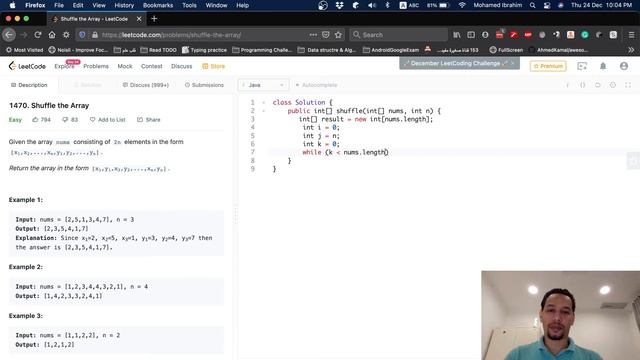Click the text 'int j = n;' in the editor
640x360 pixels.
321,136
